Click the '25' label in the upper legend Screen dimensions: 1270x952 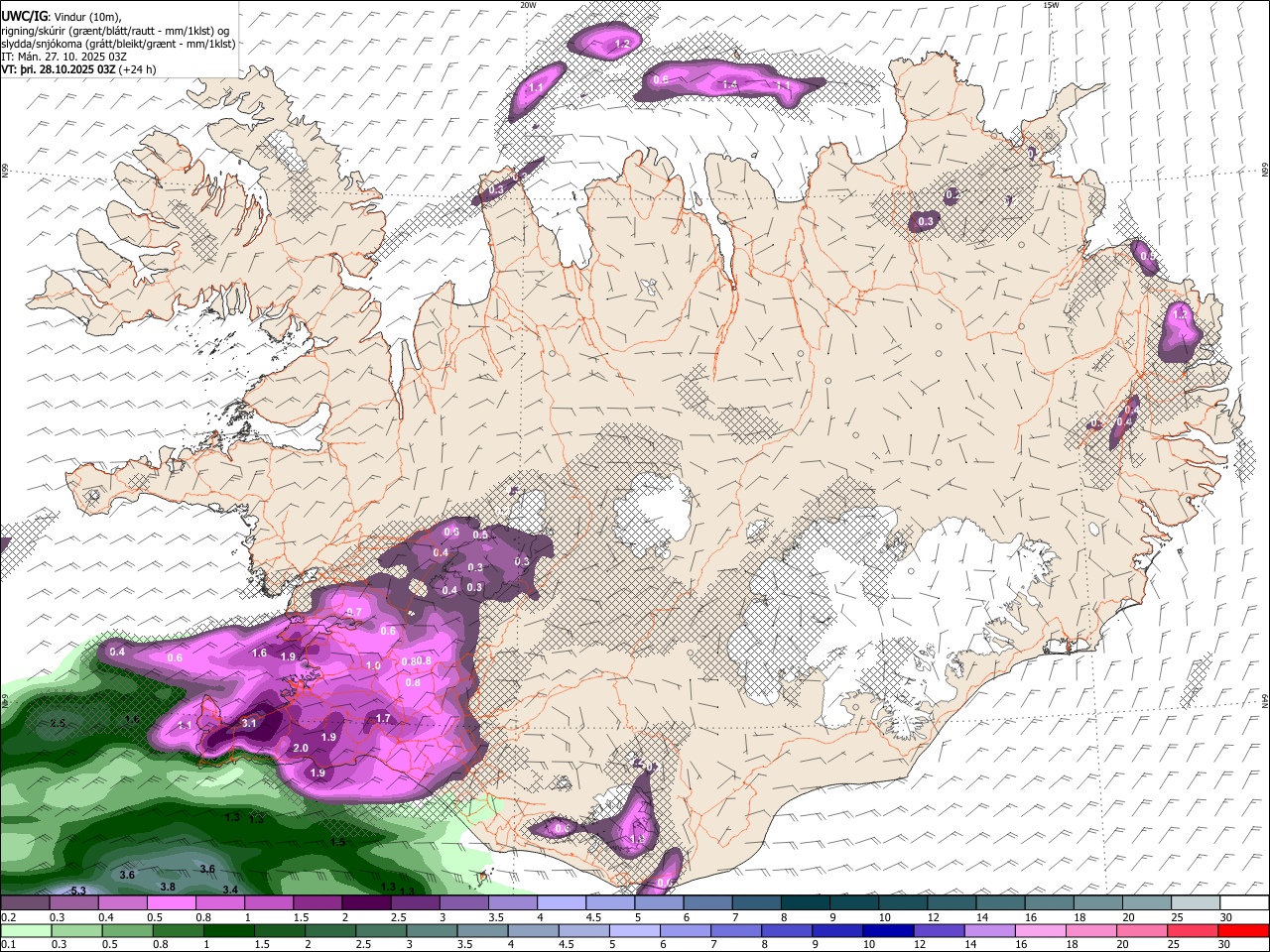[x=1177, y=917]
